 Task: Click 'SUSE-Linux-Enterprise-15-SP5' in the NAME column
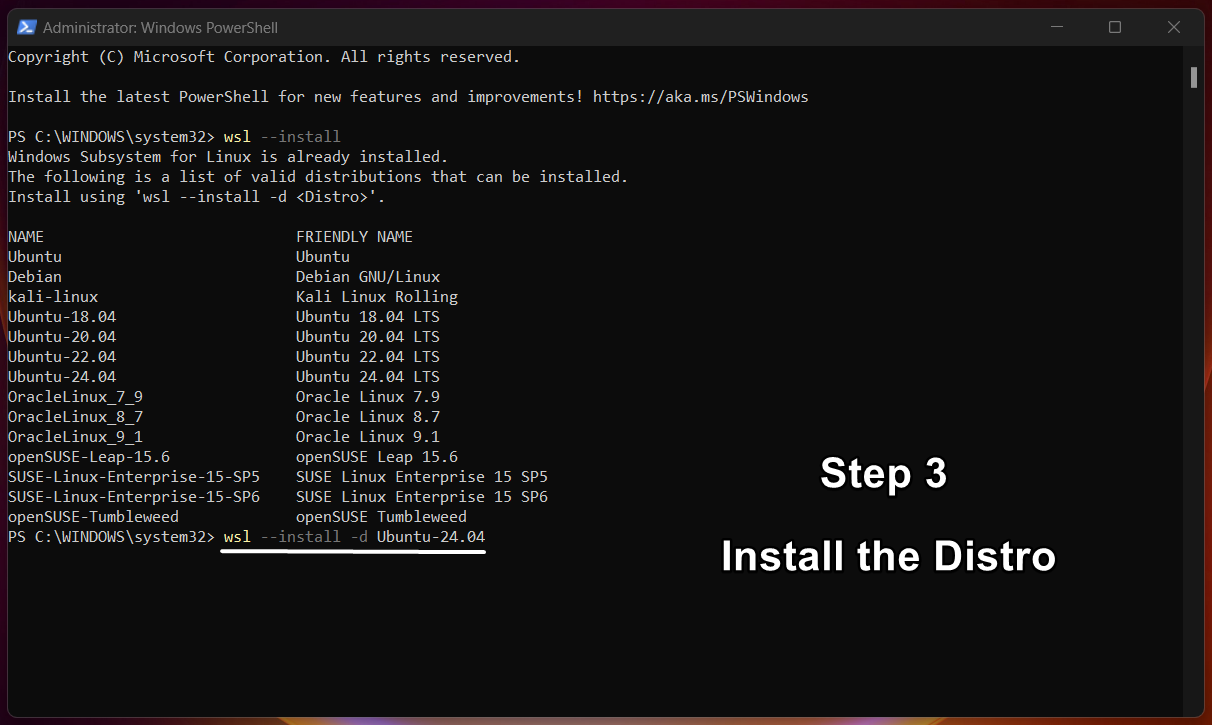pos(134,477)
